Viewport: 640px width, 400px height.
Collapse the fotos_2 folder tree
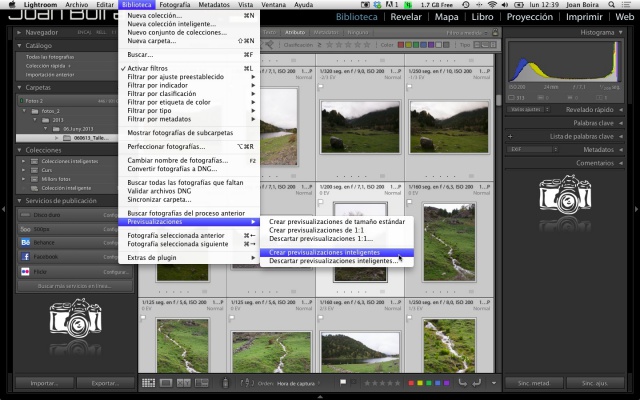coord(24,111)
